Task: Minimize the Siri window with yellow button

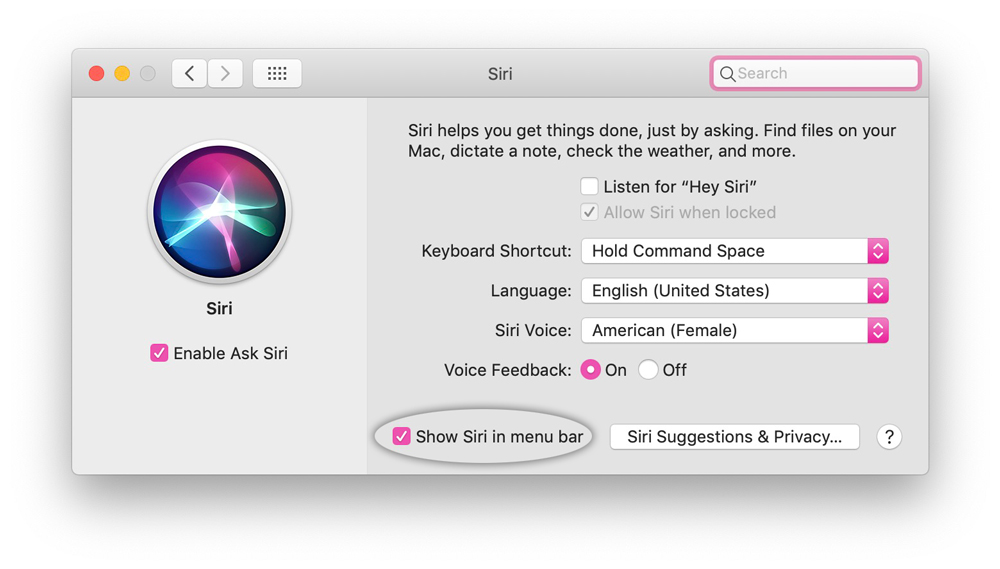Action: pyautogui.click(x=122, y=73)
